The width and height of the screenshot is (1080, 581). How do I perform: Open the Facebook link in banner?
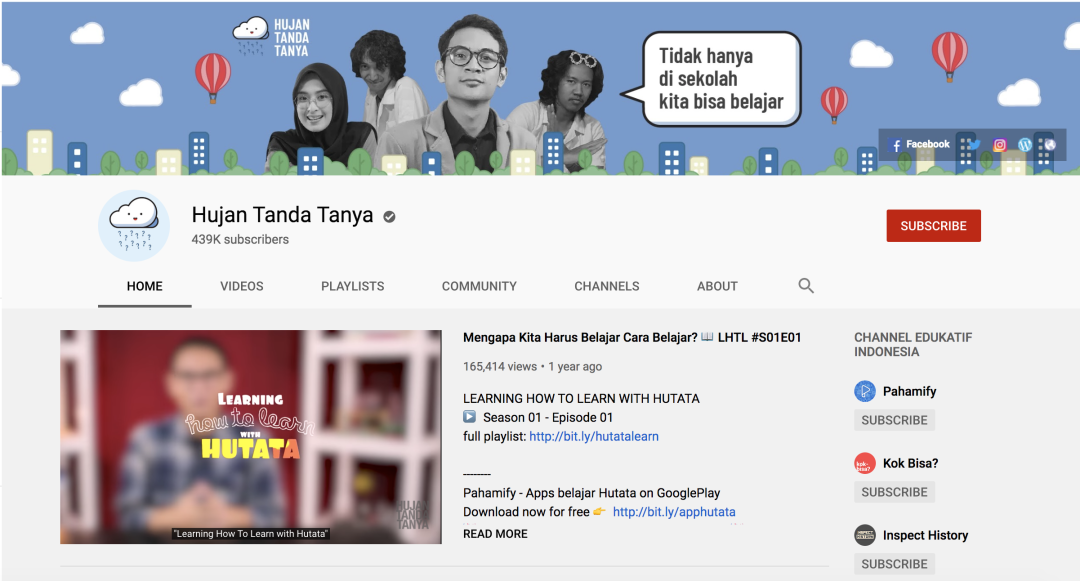[x=920, y=145]
